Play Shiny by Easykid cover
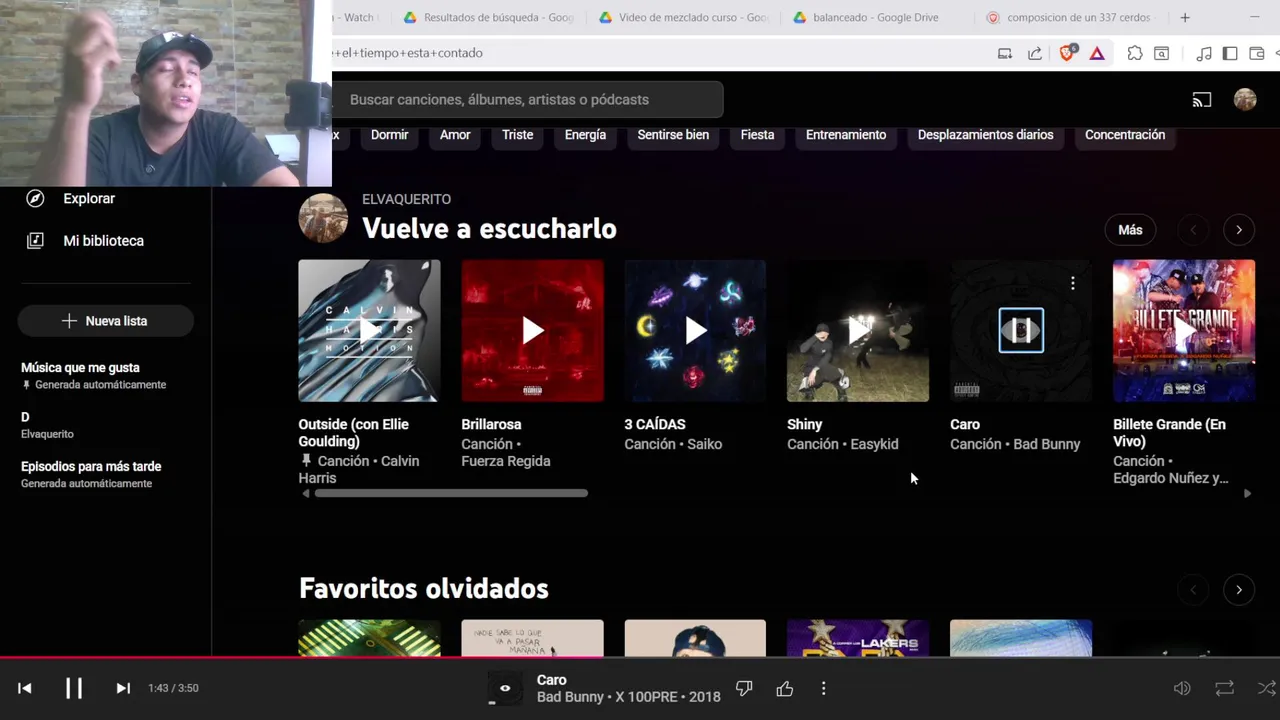The height and width of the screenshot is (720, 1280). point(858,331)
